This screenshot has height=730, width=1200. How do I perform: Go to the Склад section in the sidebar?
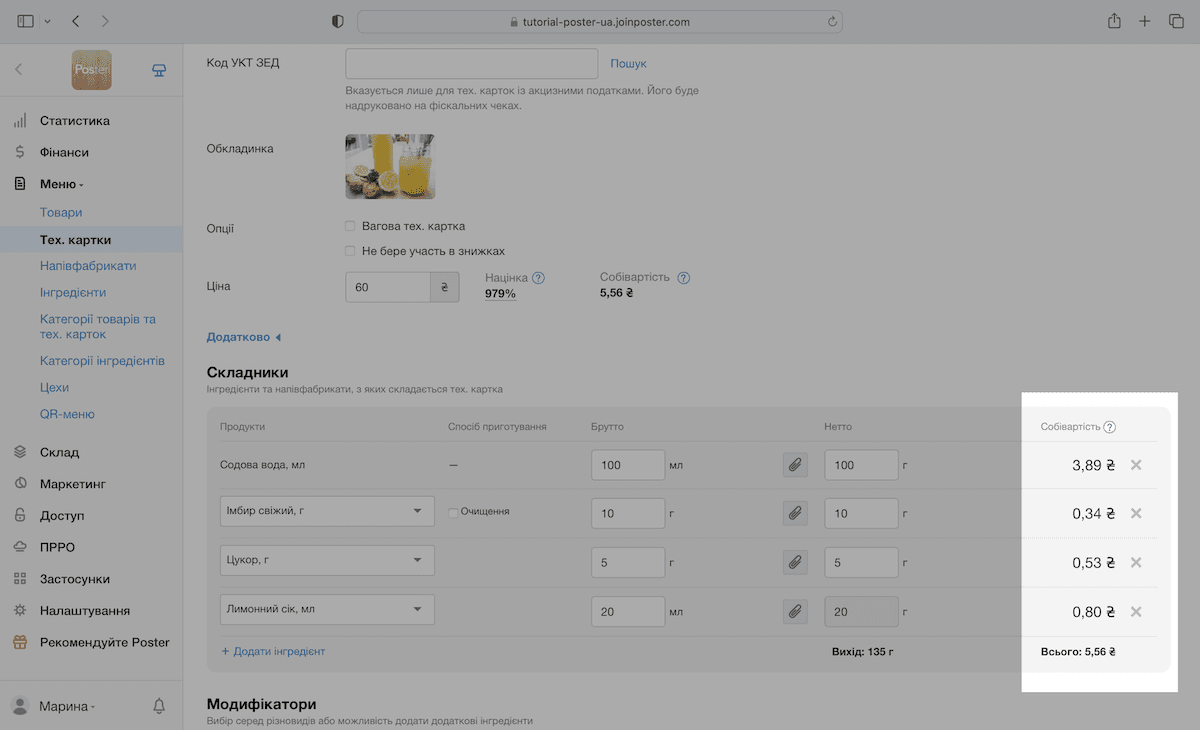[59, 452]
